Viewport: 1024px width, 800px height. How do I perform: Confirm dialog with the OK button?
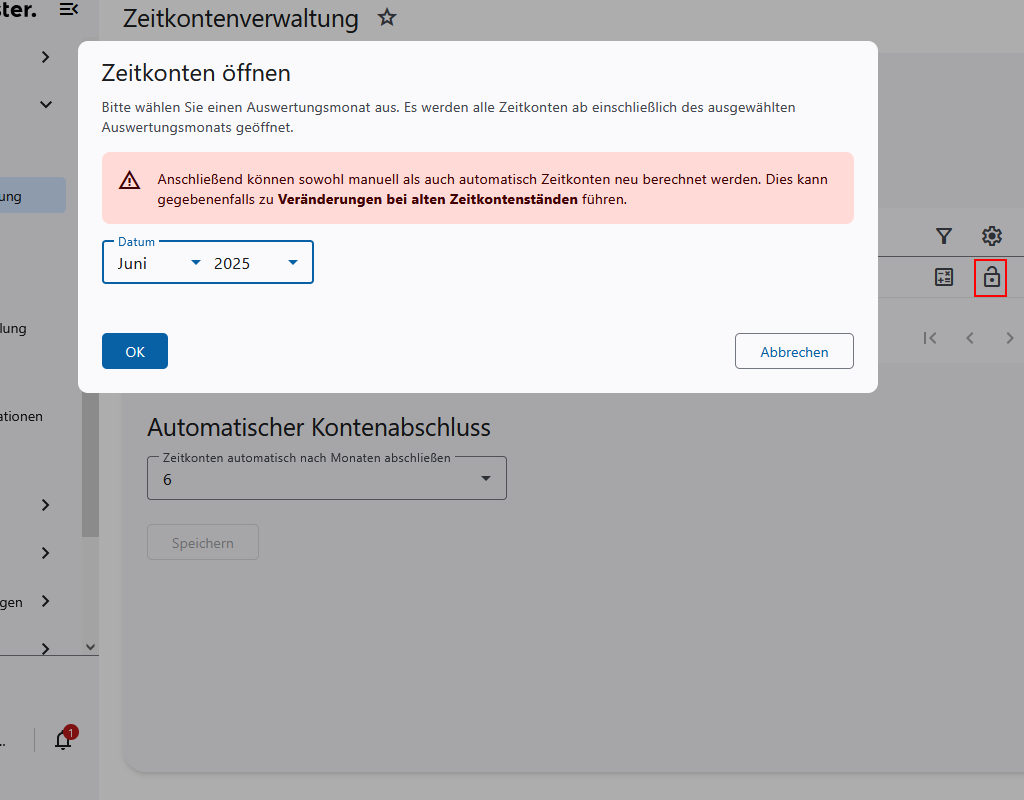coord(134,351)
